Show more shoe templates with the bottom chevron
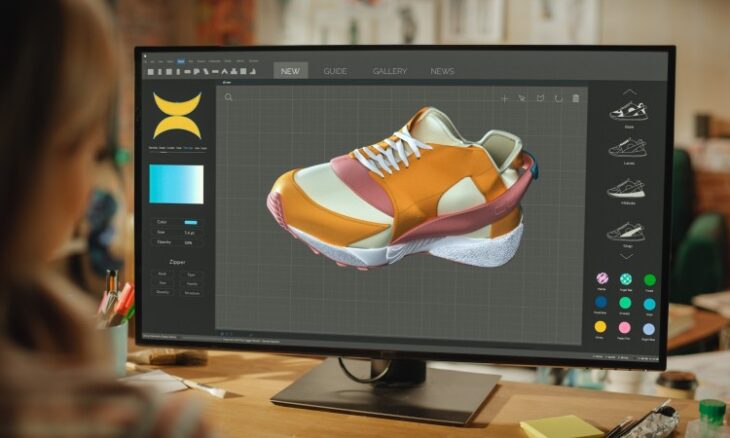Screen dimensions: 730x438 627,256
